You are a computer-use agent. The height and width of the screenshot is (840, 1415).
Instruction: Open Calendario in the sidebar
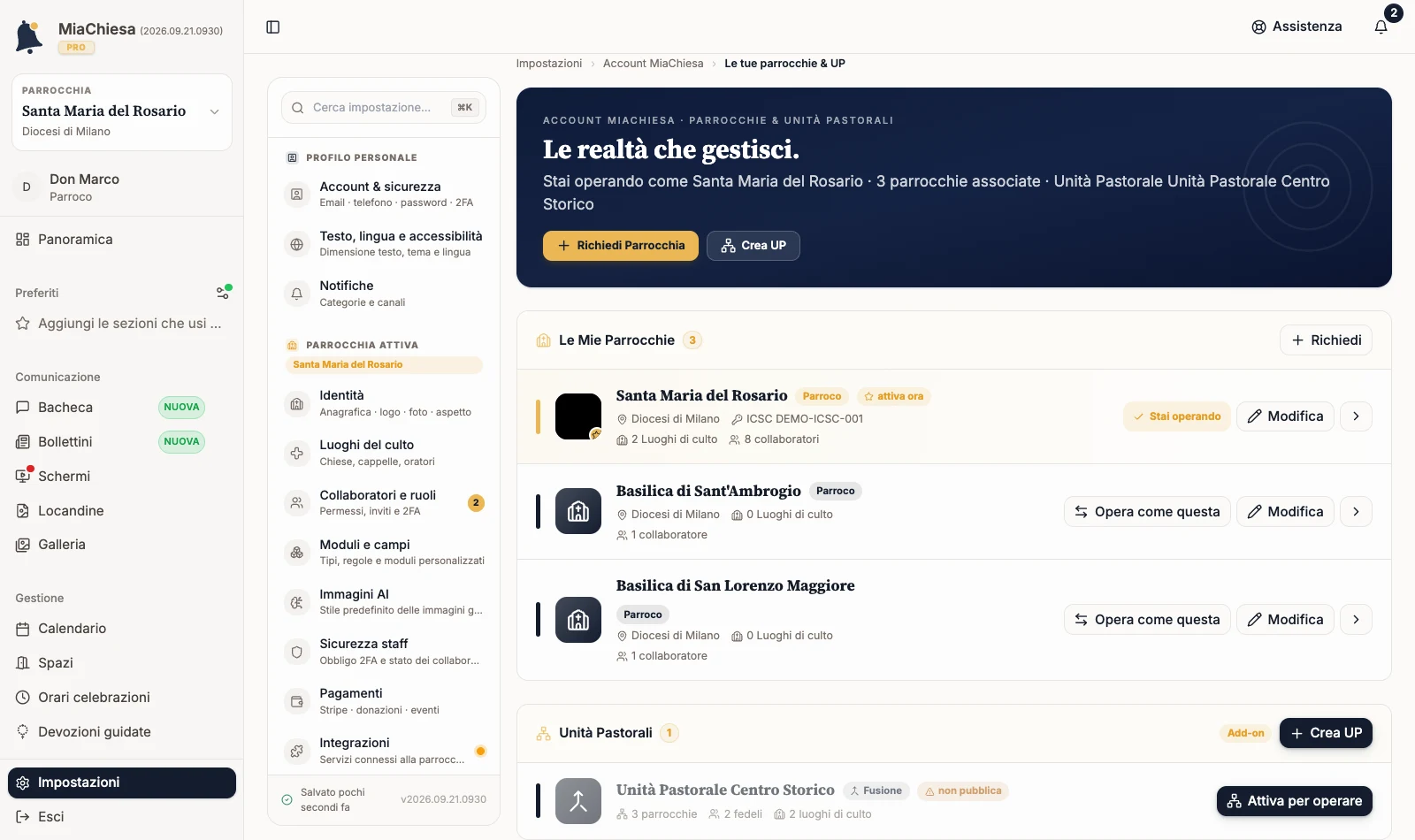[x=122, y=629]
